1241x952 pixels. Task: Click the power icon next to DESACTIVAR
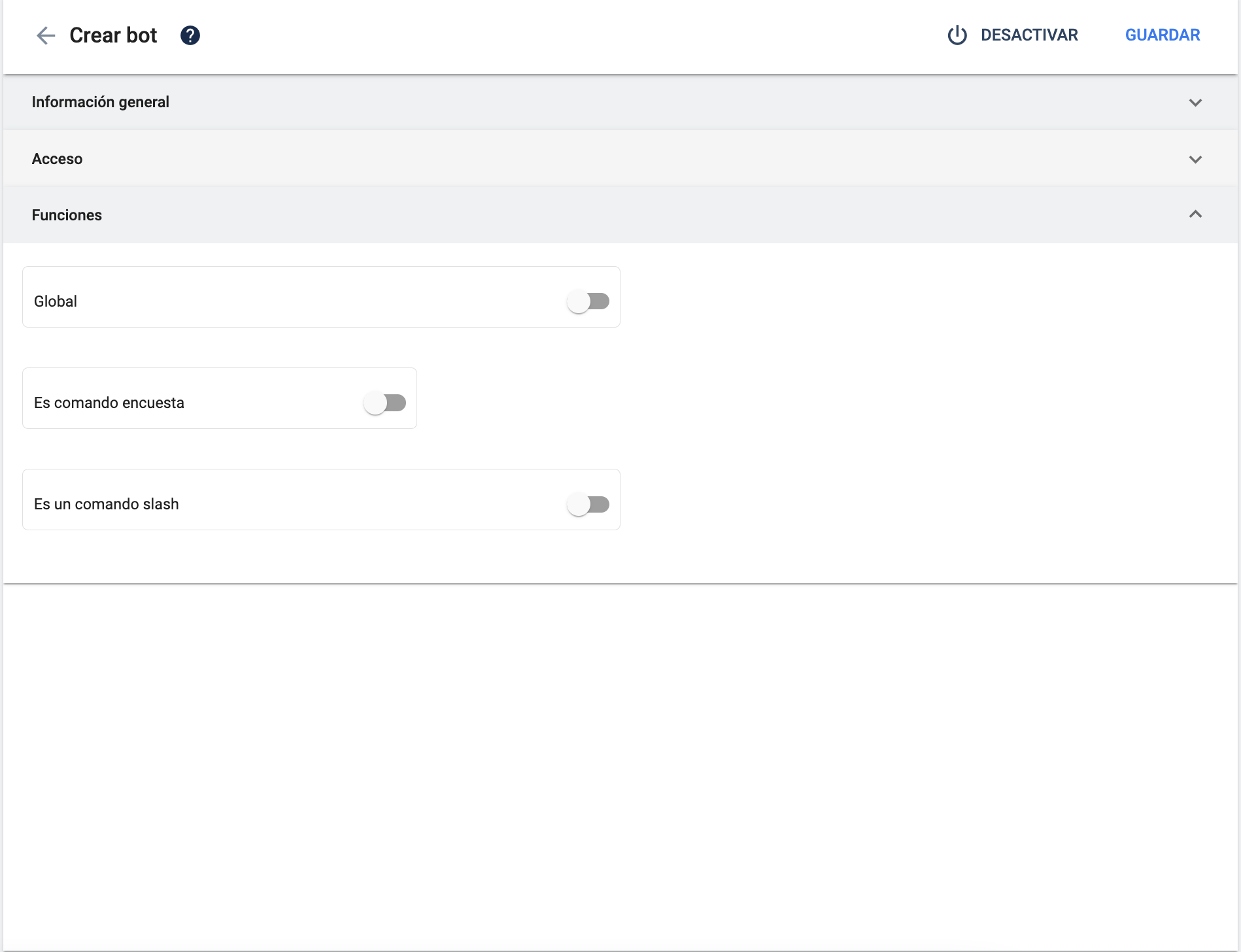(x=956, y=35)
